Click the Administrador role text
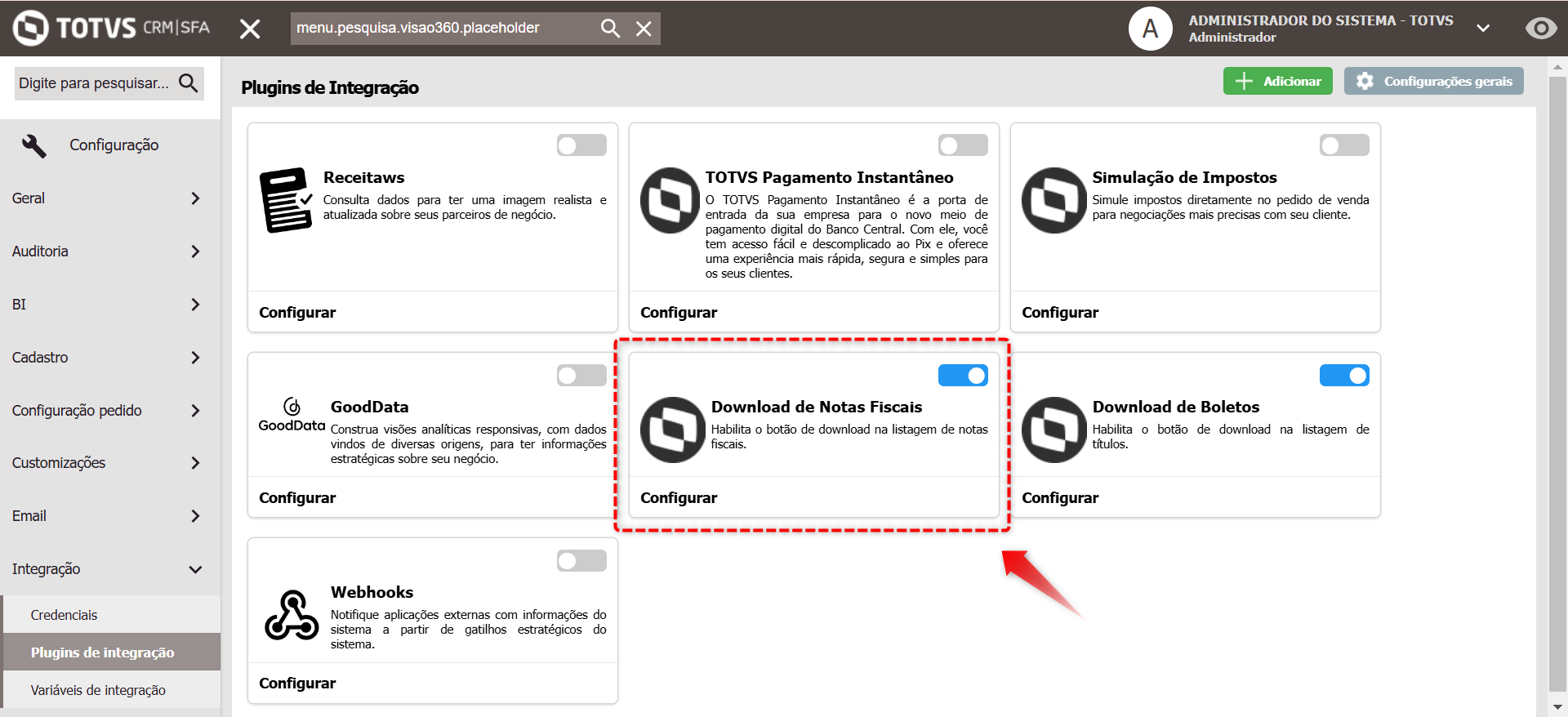This screenshot has height=717, width=1568. (x=1232, y=38)
